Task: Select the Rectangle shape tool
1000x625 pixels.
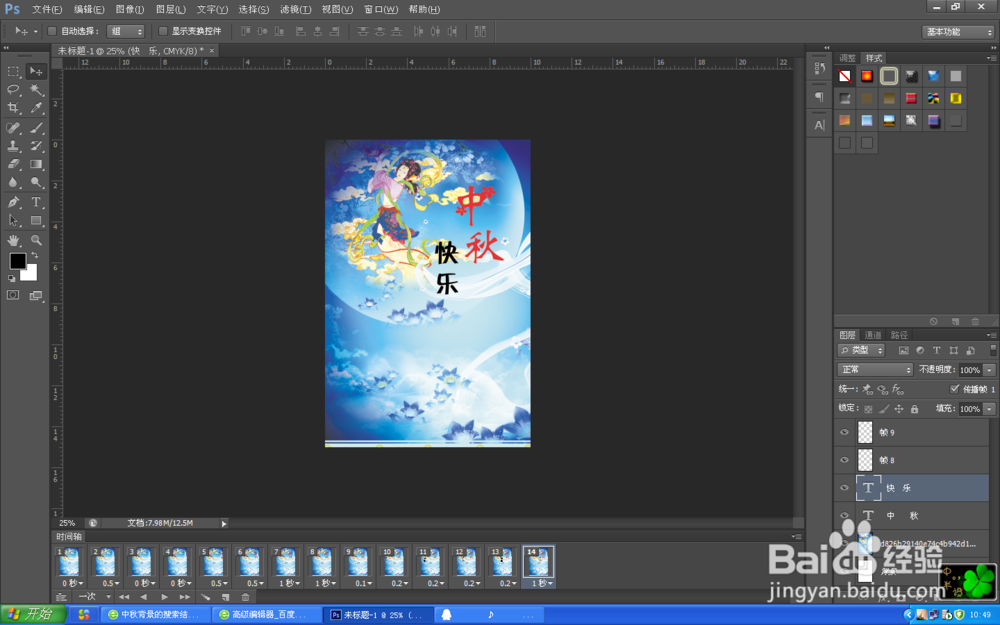Action: coord(36,221)
